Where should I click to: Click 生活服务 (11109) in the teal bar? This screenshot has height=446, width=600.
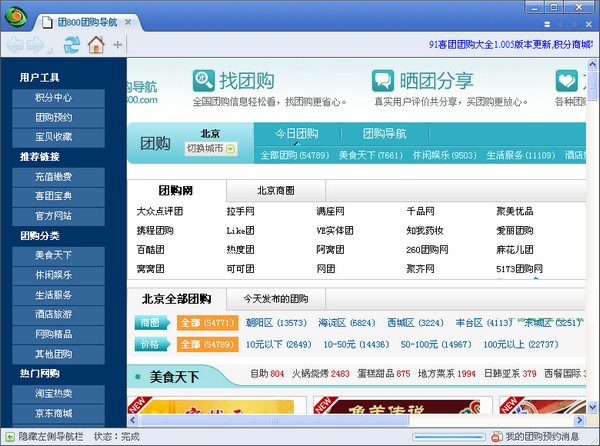[x=521, y=155]
